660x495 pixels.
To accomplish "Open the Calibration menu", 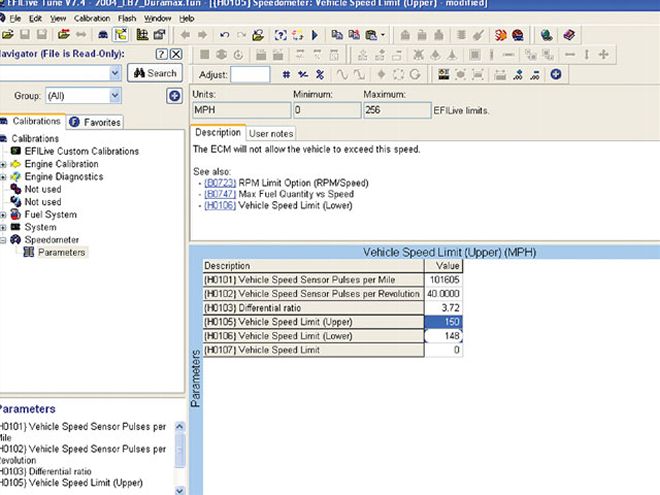I will (x=92, y=19).
